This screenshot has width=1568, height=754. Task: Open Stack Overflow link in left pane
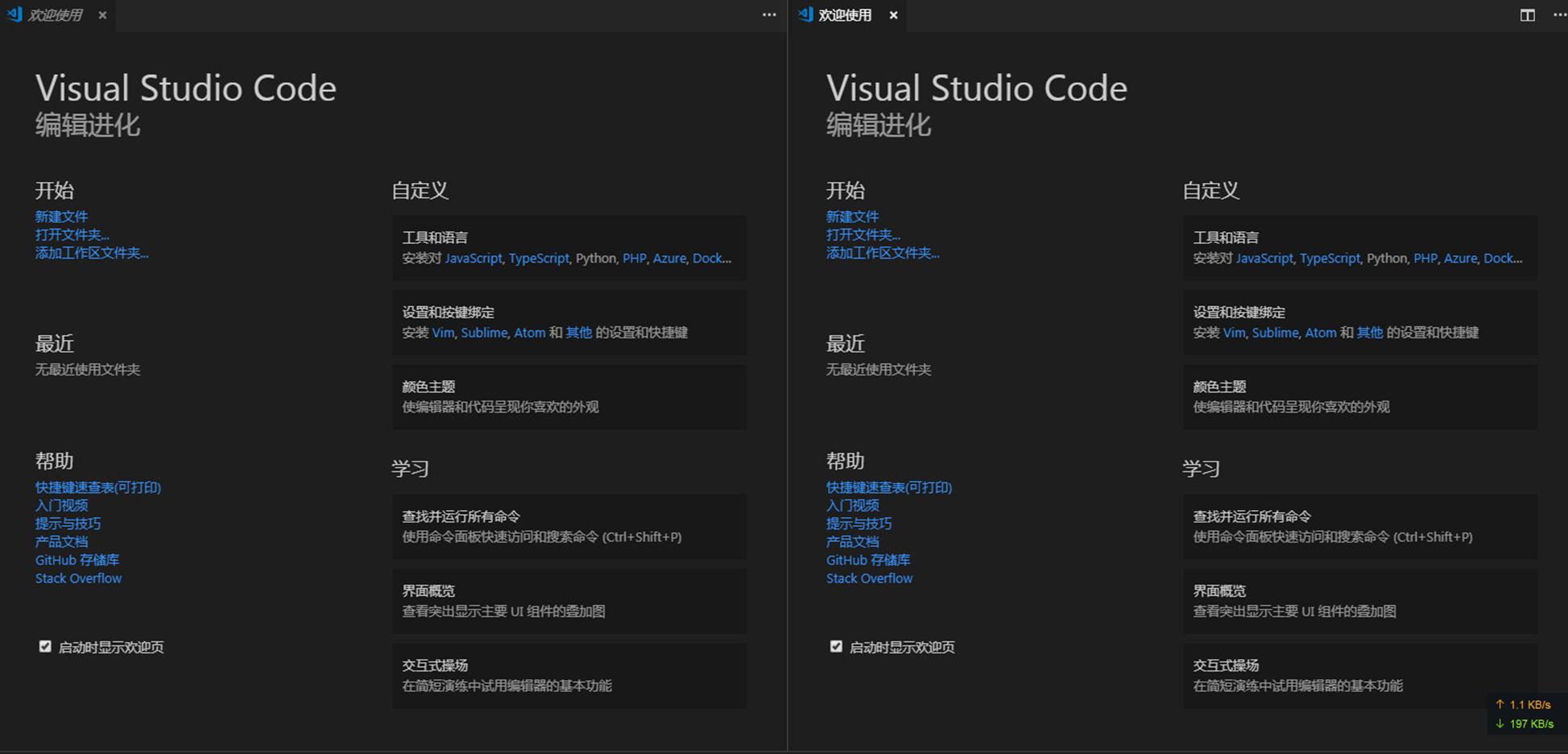[x=78, y=578]
